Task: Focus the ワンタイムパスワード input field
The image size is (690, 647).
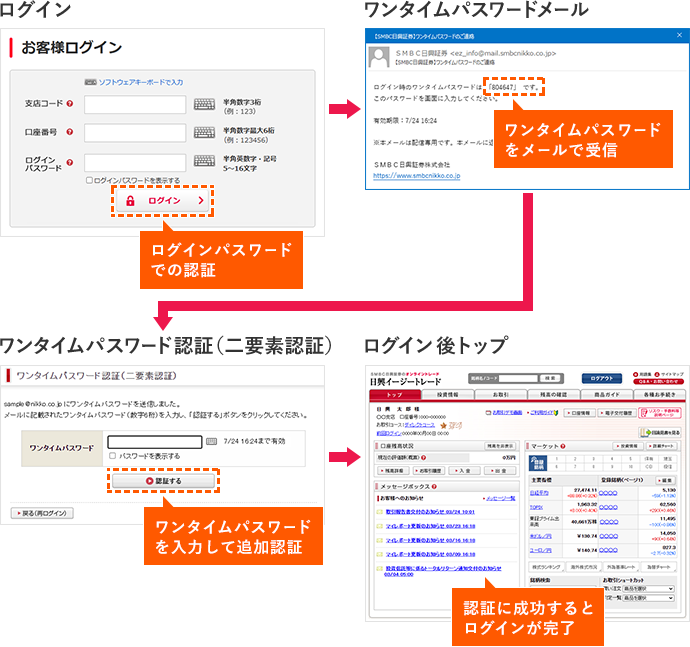Action: click(x=155, y=442)
